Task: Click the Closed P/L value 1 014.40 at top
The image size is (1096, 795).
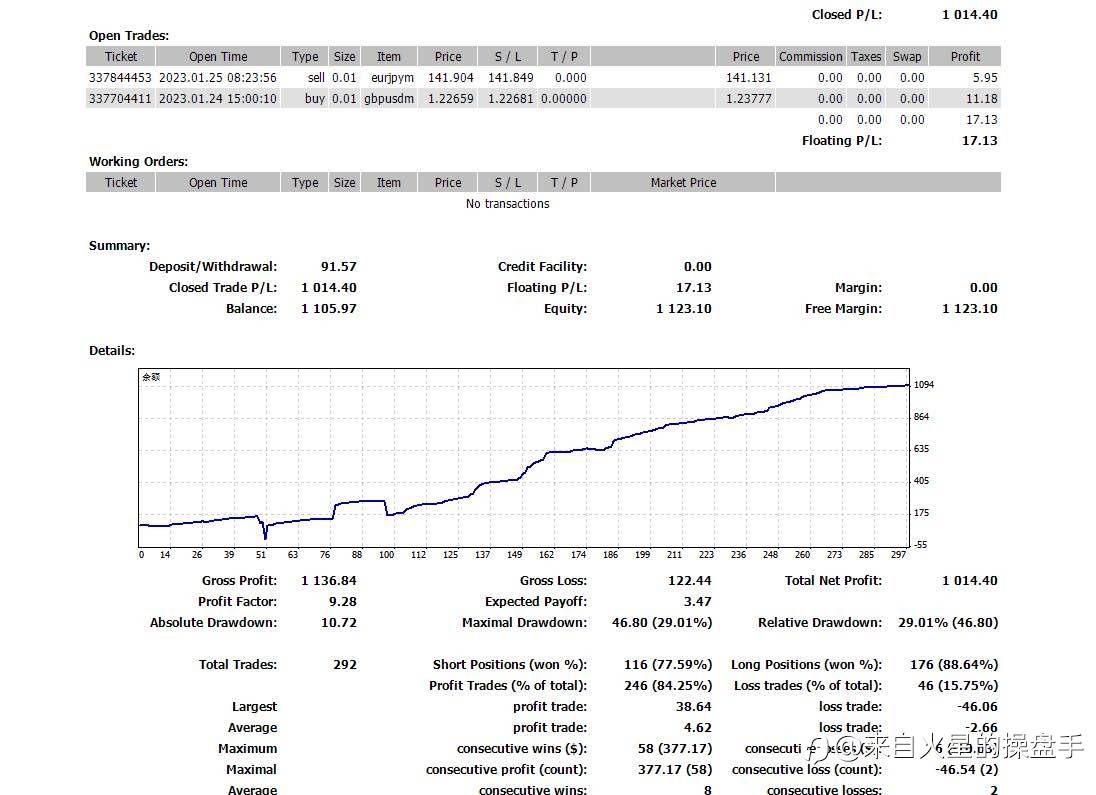Action: [x=969, y=15]
